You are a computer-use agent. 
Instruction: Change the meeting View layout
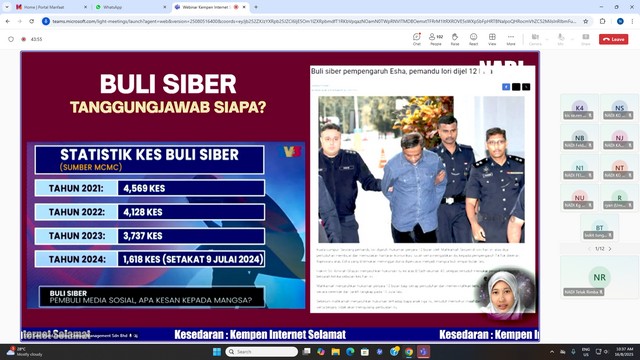click(492, 39)
